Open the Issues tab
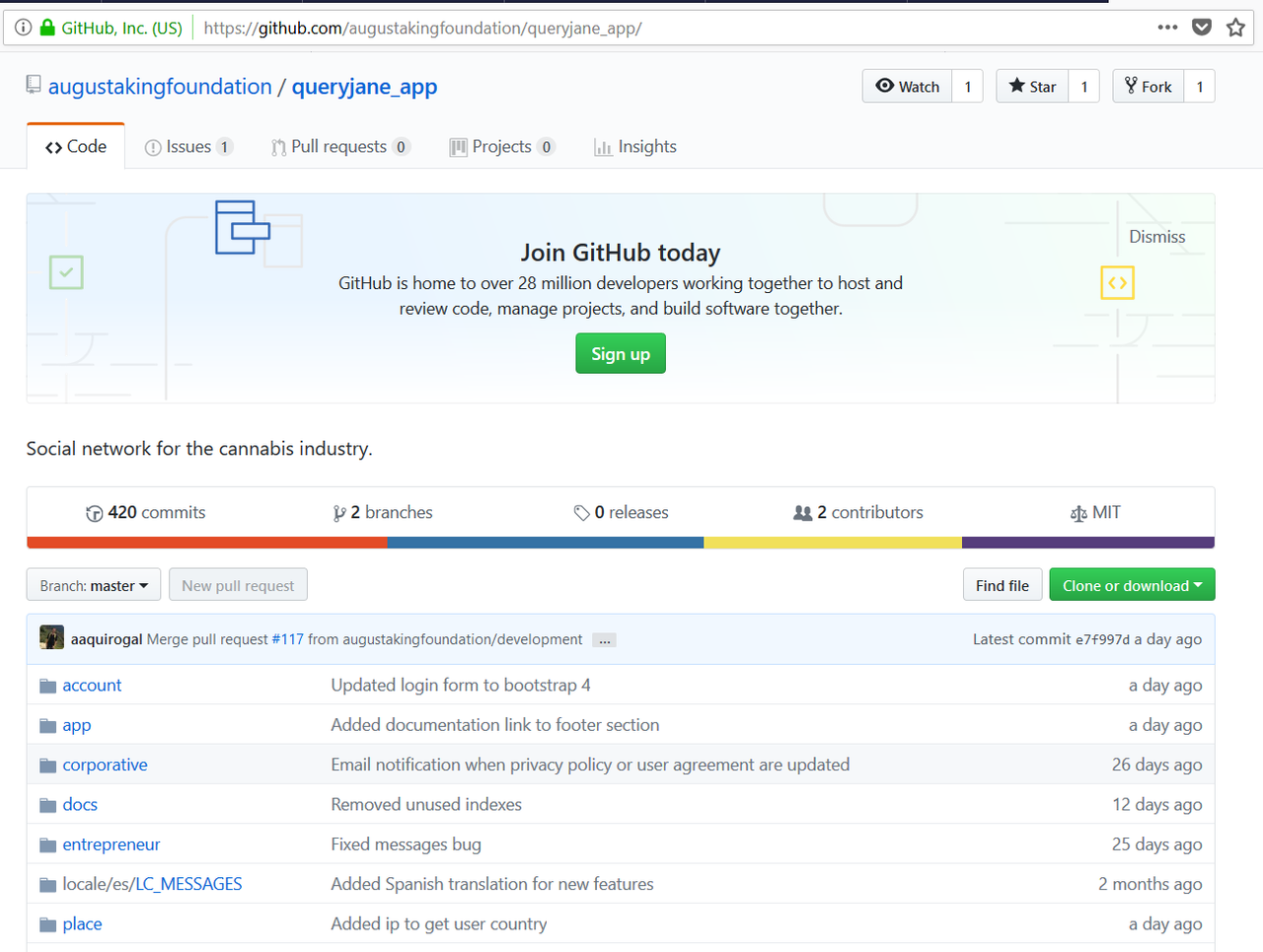 click(x=188, y=146)
